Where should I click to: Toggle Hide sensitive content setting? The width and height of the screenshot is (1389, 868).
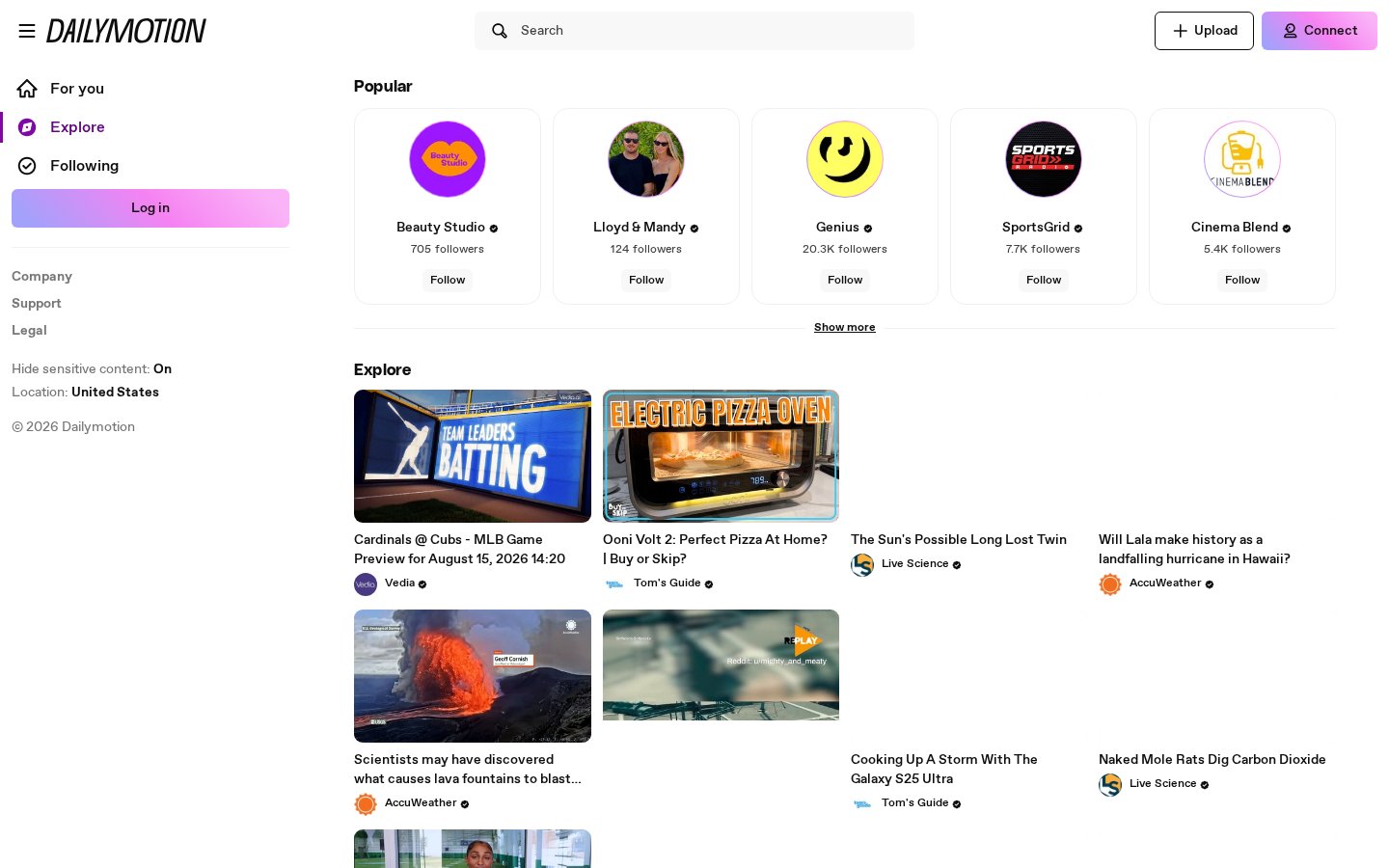[x=92, y=368]
